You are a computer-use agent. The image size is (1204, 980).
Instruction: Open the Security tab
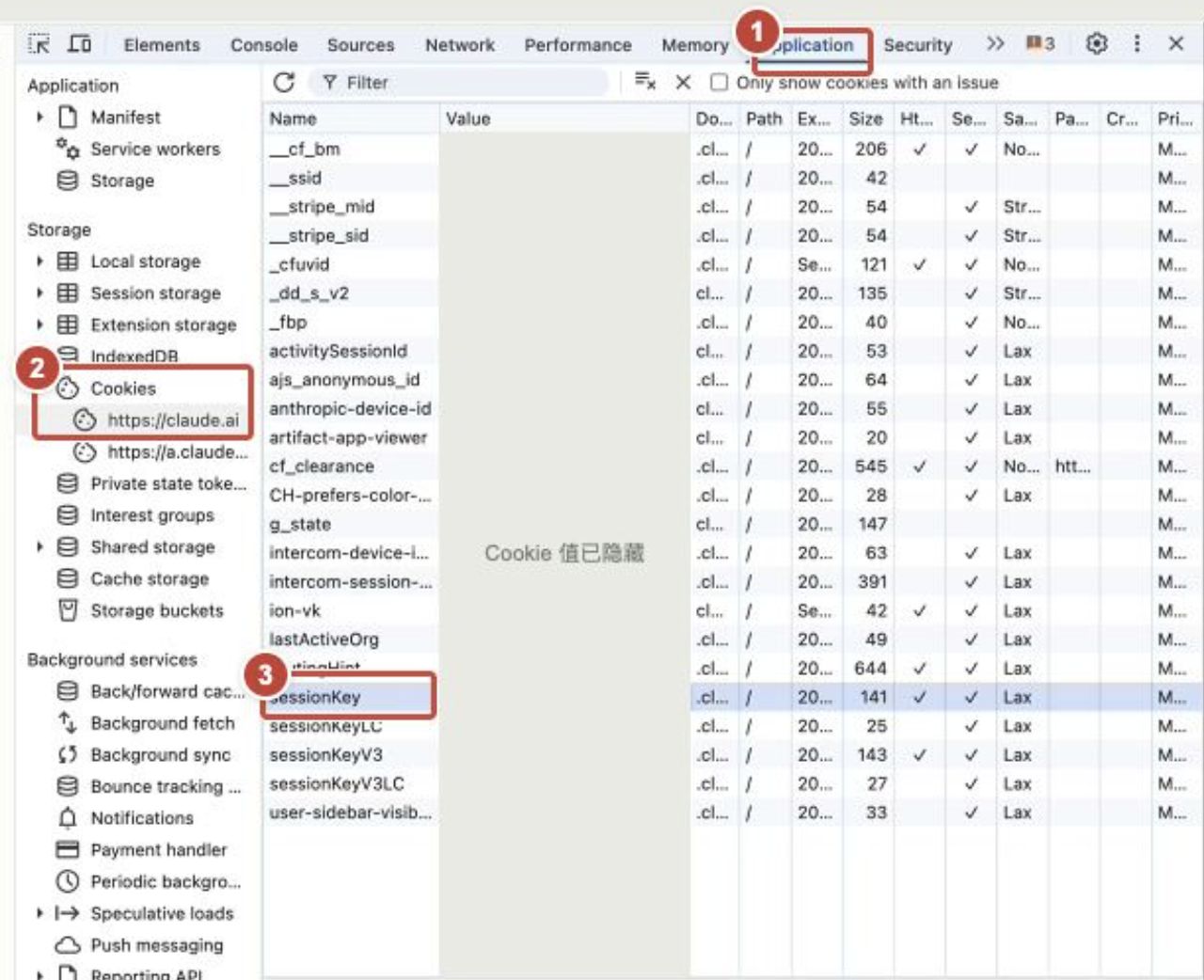[x=918, y=45]
